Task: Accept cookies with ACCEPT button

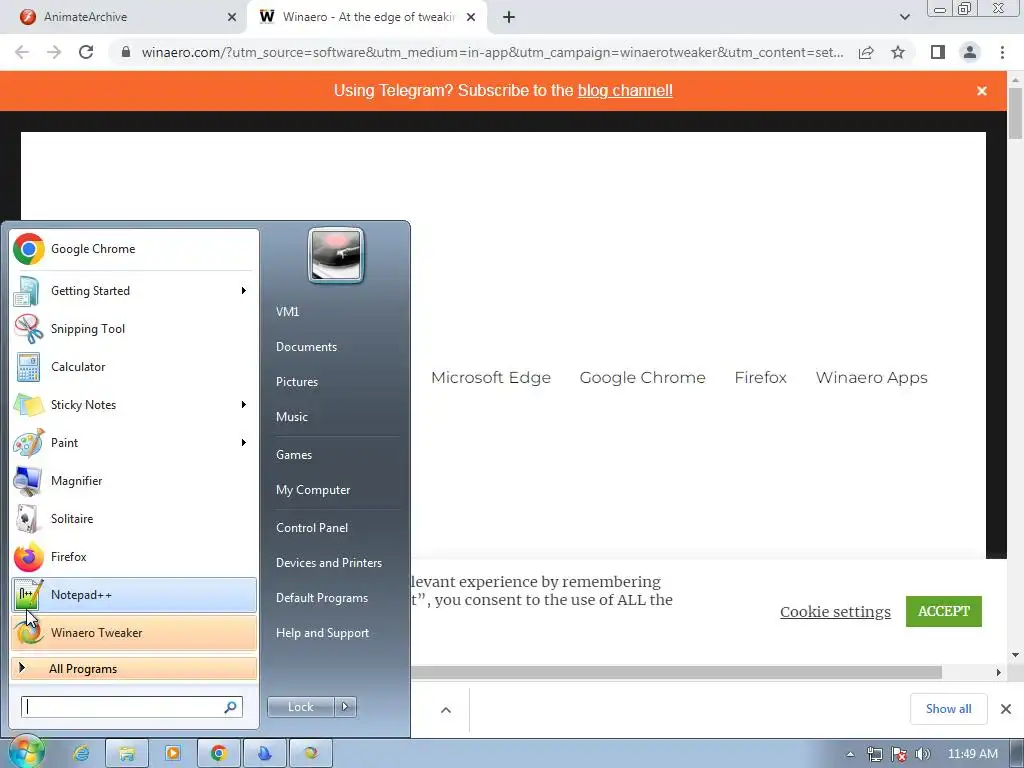Action: [x=944, y=611]
